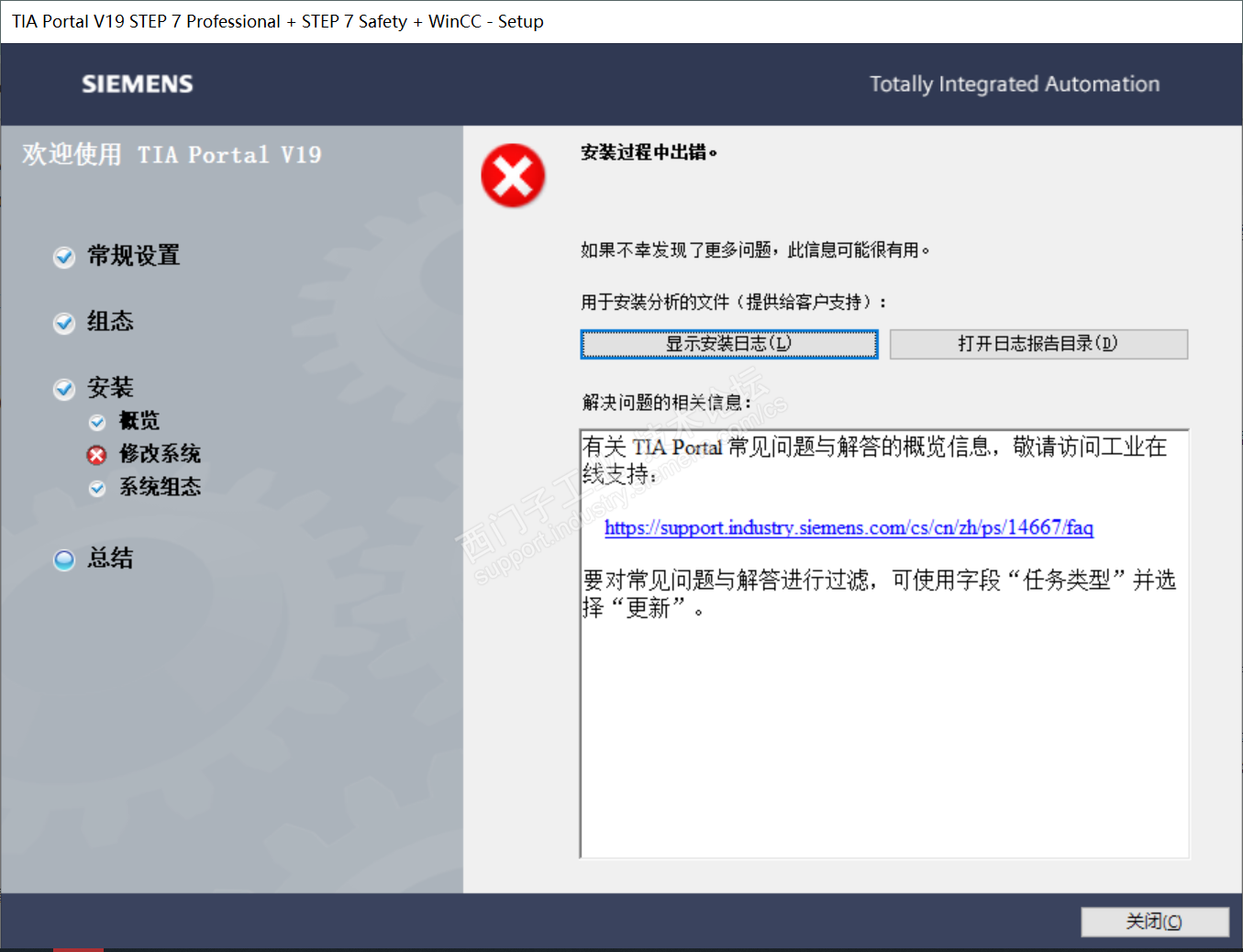
Task: Click the SIEMENS logo in the header
Action: click(x=138, y=84)
